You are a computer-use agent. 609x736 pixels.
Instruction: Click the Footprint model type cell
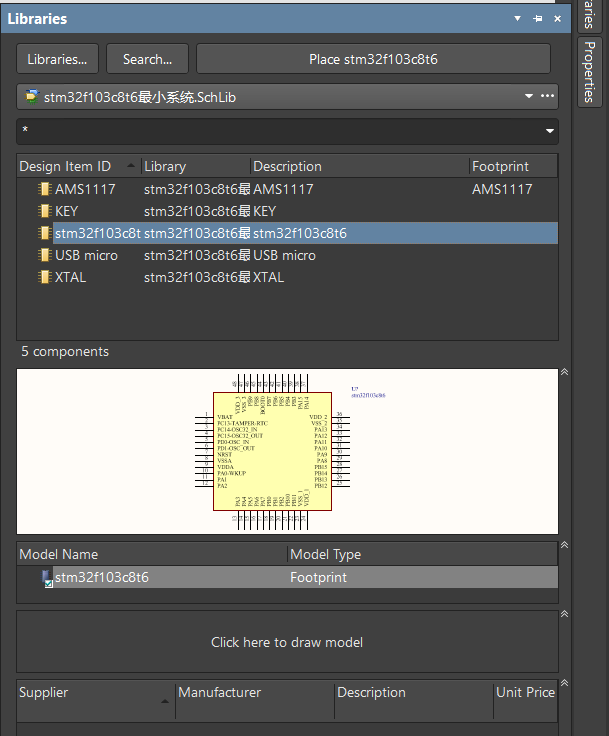318,577
